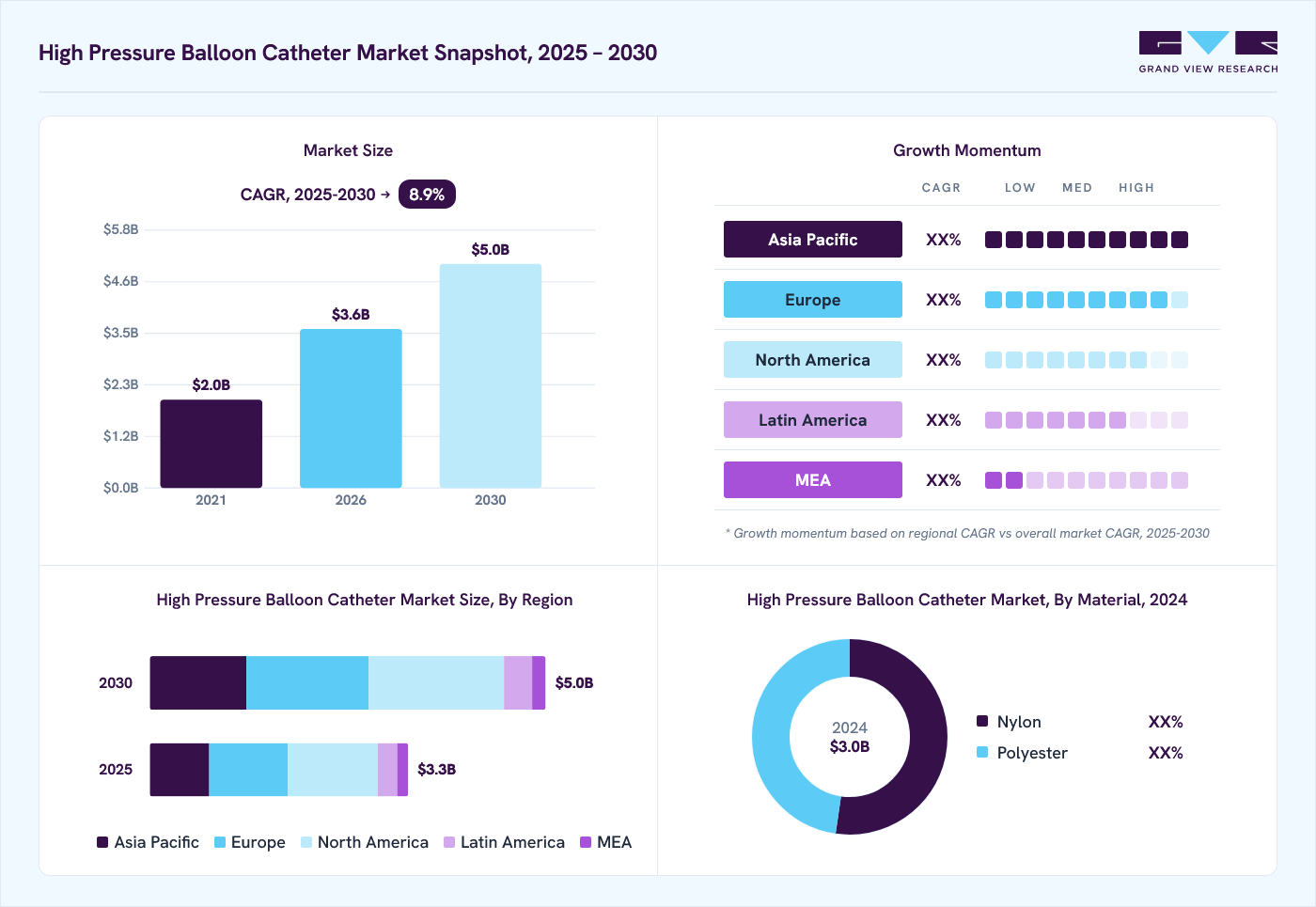Viewport: 1316px width, 907px height.
Task: Click the $3.3B total for 2025
Action: point(437,769)
